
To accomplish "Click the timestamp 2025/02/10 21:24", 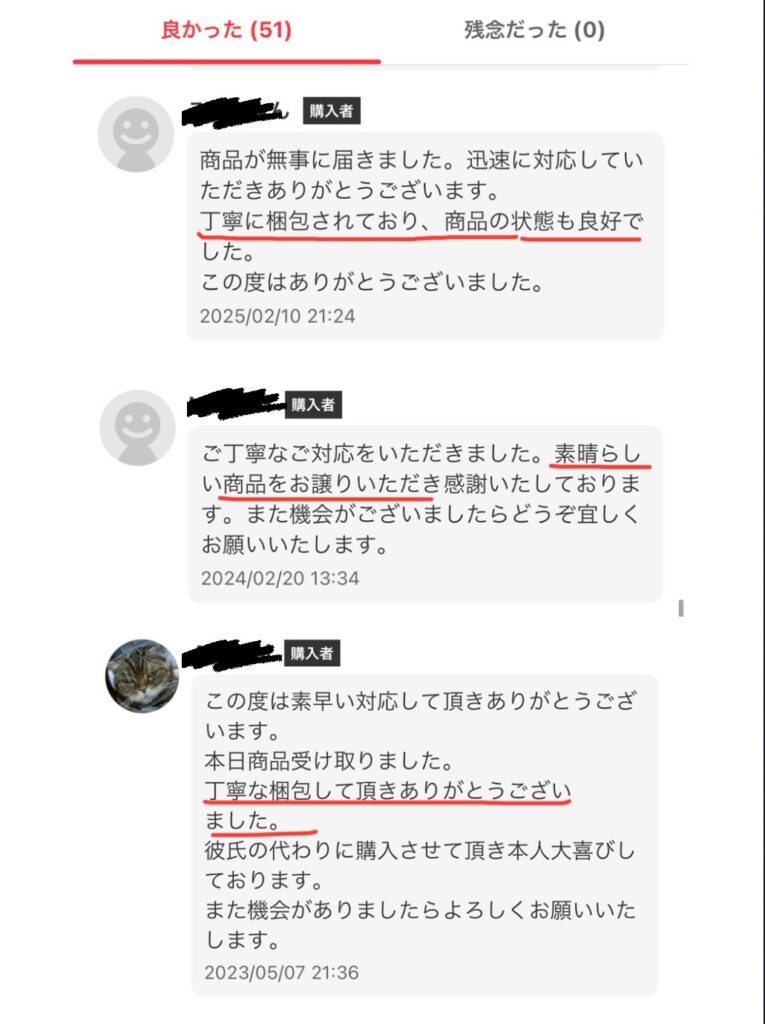I will [x=278, y=316].
